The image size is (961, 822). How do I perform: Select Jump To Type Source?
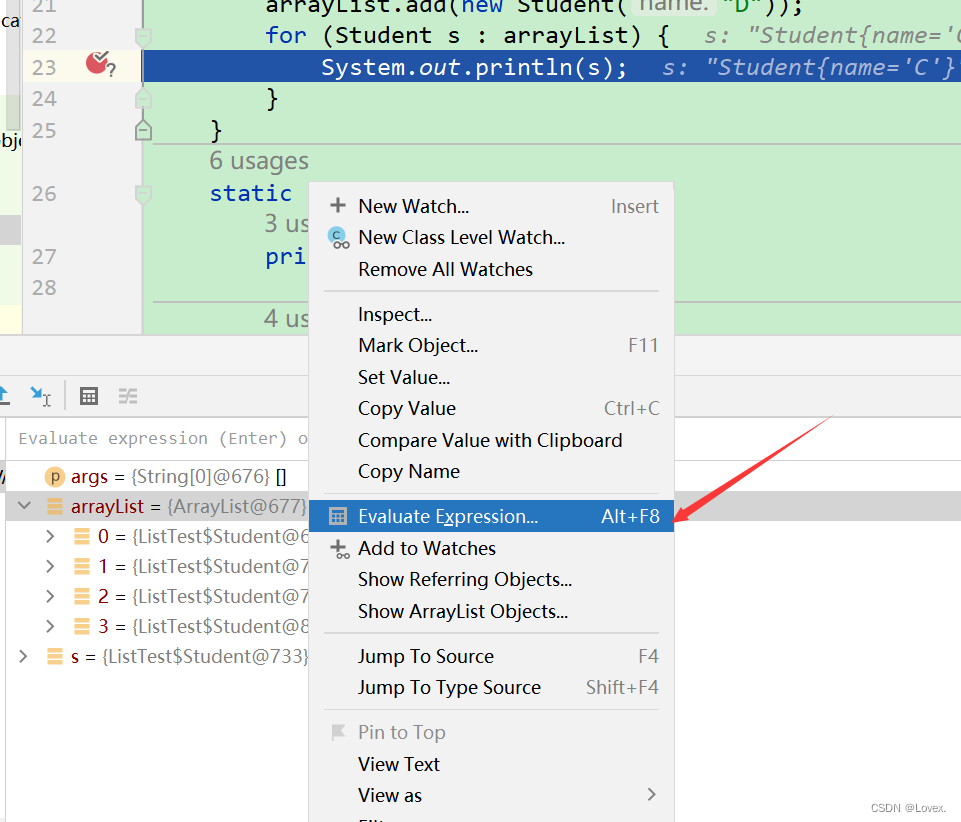[x=491, y=687]
